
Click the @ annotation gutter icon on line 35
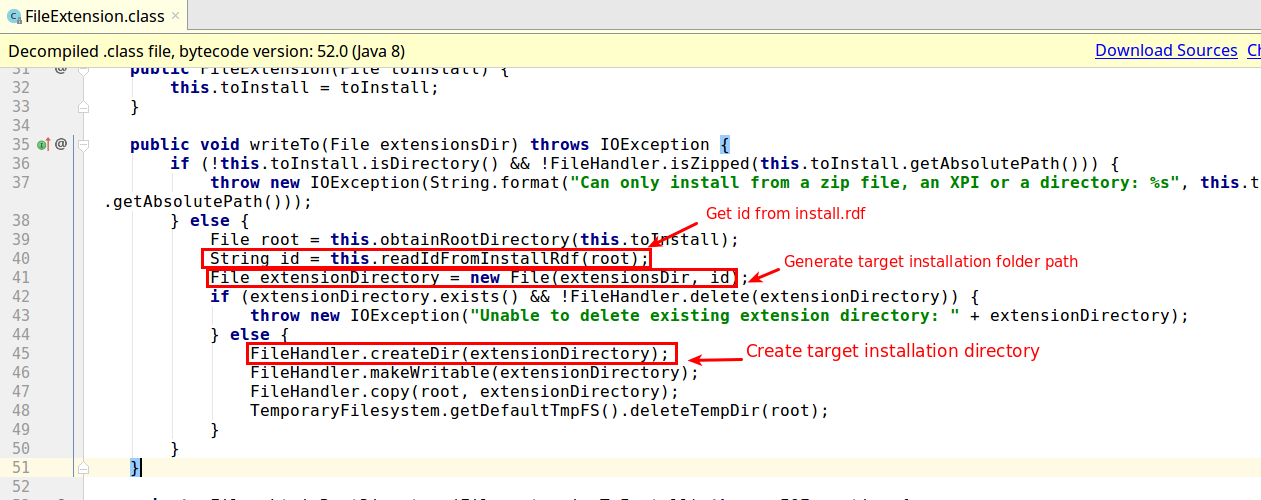pyautogui.click(x=61, y=144)
